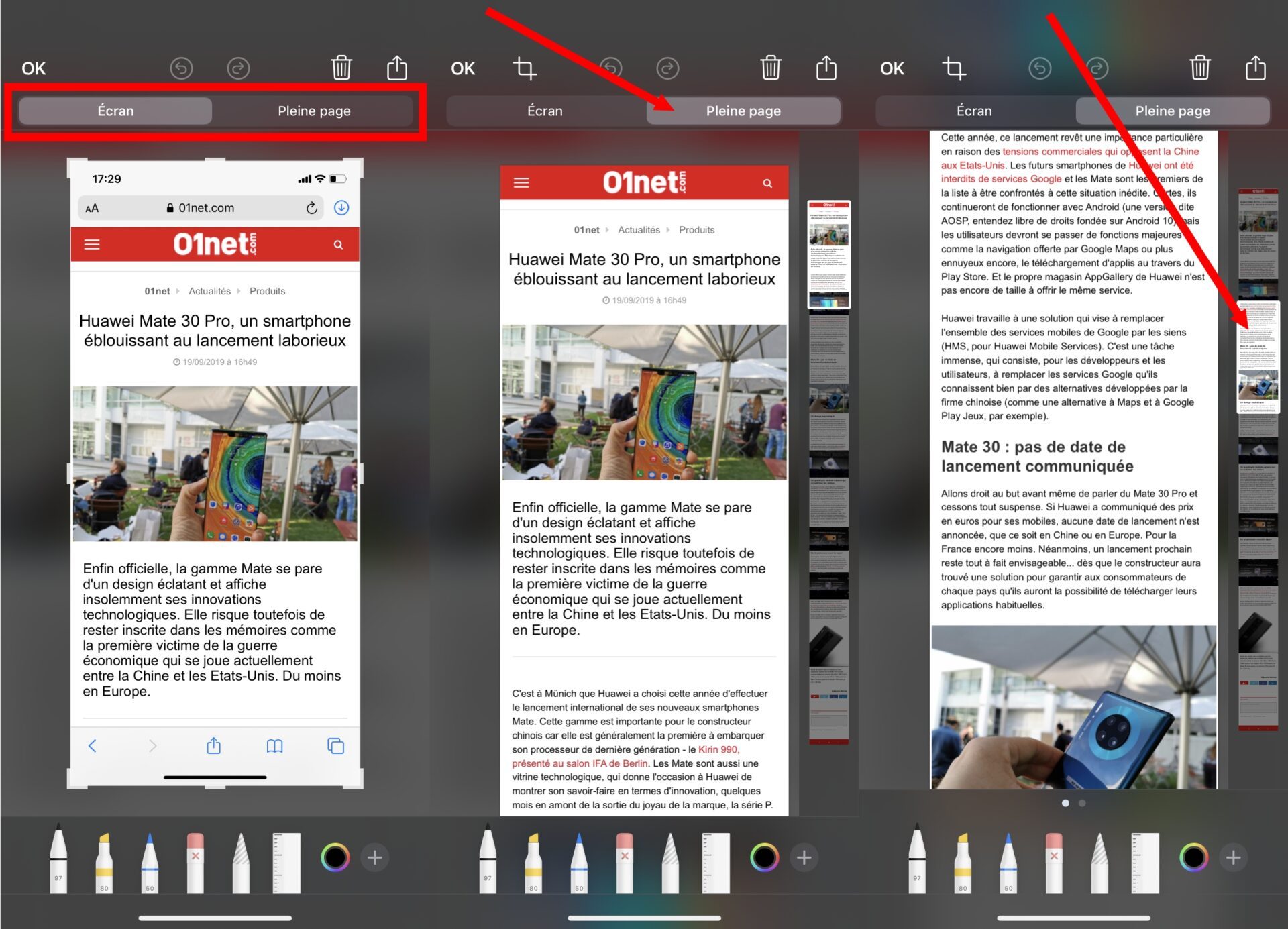Delete the screenshot in the left editor
Screen dimensions: 1288x929
(x=341, y=68)
